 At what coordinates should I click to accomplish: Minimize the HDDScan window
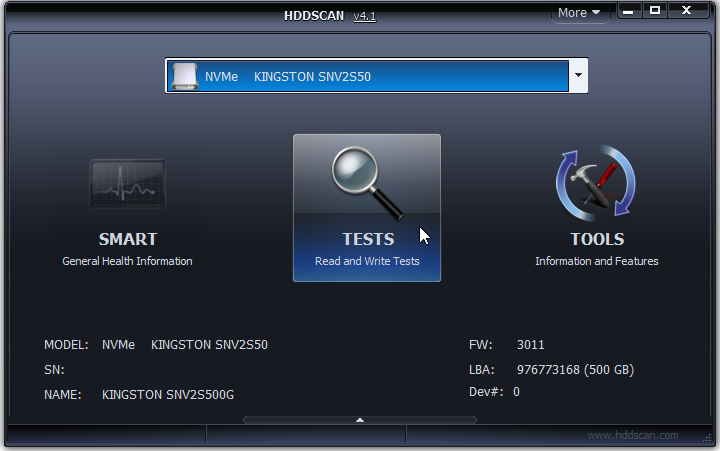[x=628, y=11]
